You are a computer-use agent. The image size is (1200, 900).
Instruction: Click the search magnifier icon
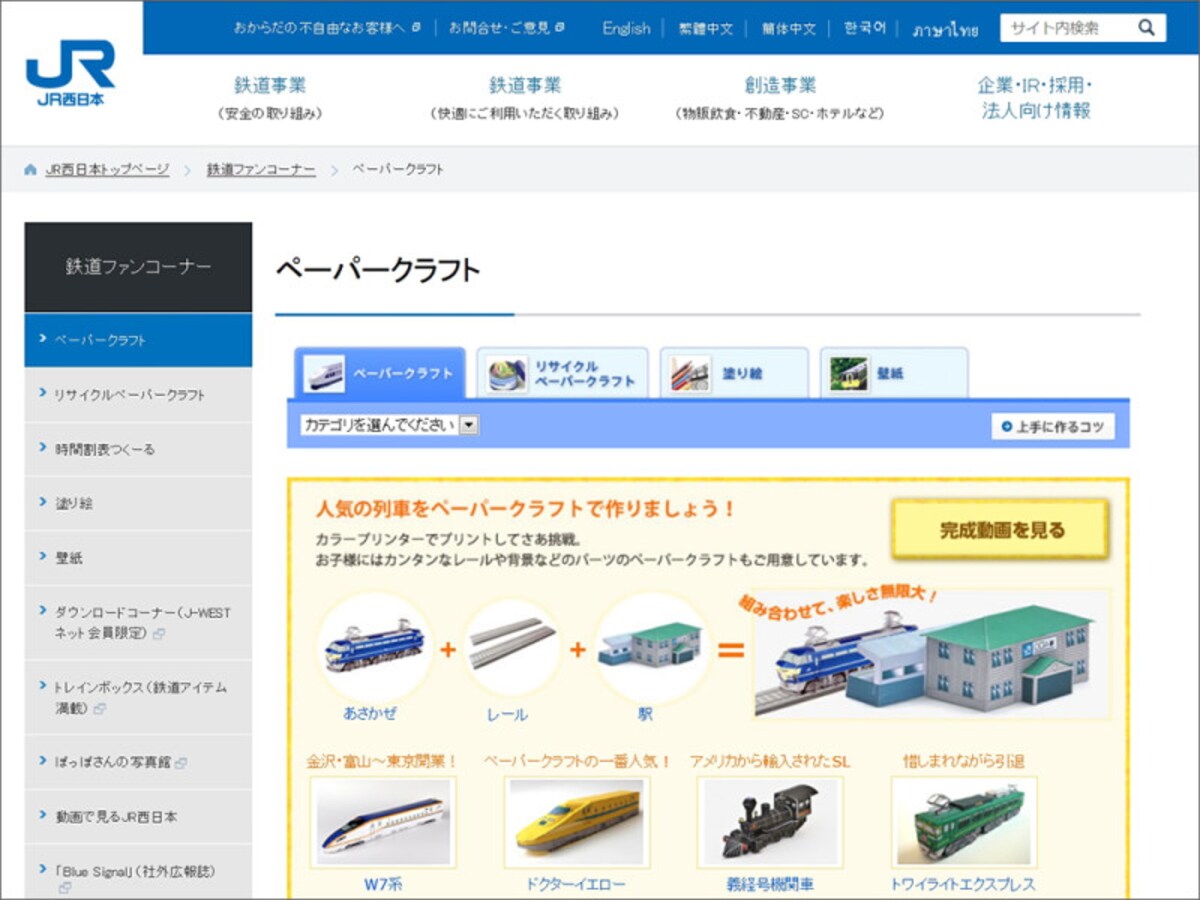(1146, 28)
